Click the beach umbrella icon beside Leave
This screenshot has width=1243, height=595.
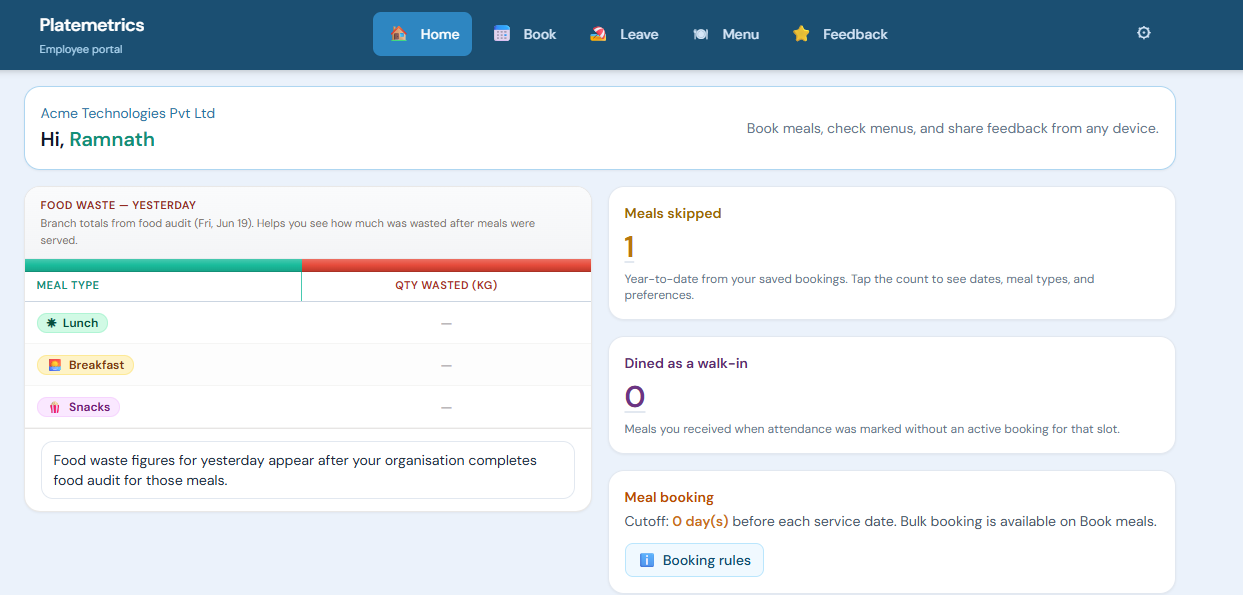pyautogui.click(x=598, y=34)
